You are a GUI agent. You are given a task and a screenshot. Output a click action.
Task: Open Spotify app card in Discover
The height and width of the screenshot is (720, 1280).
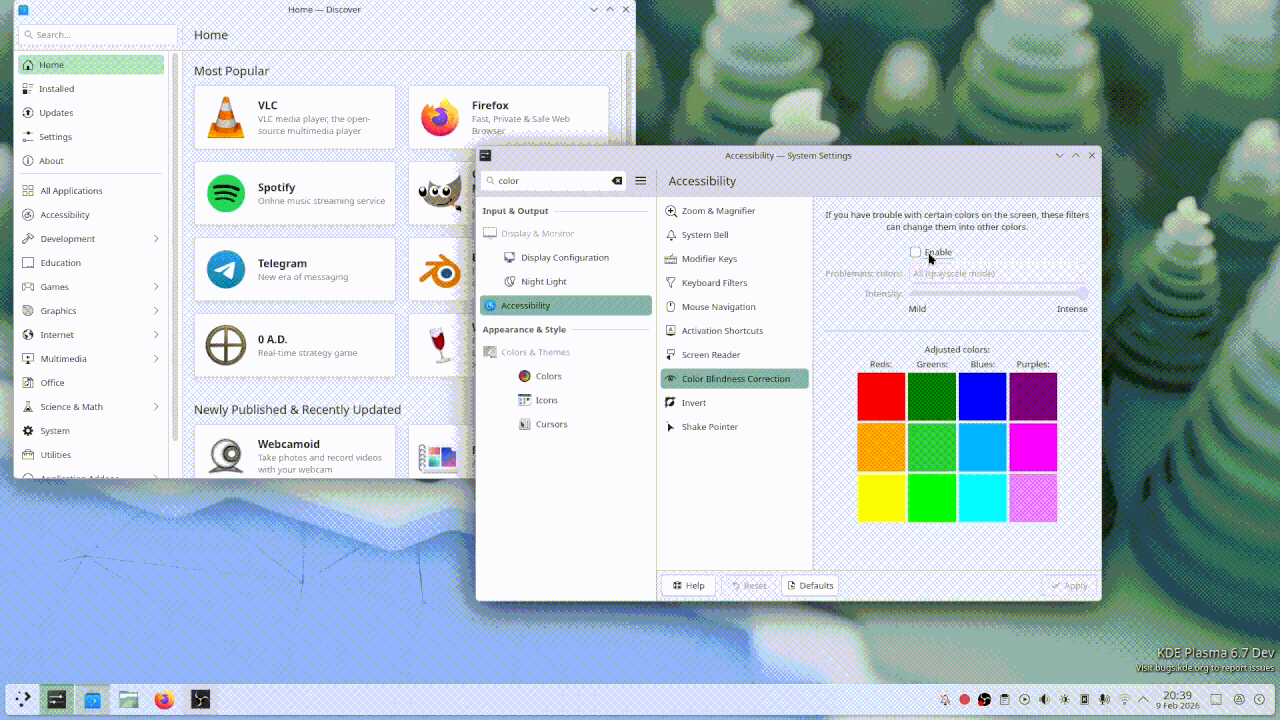(x=295, y=194)
